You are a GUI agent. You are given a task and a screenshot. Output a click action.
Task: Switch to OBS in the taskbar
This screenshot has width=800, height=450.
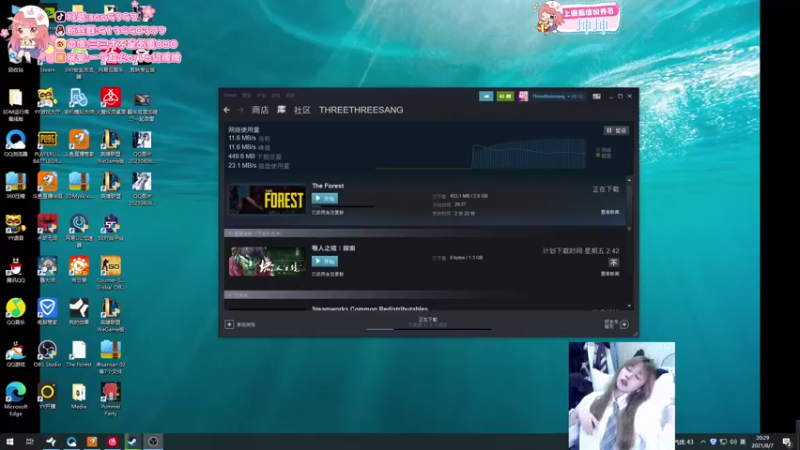pyautogui.click(x=153, y=441)
